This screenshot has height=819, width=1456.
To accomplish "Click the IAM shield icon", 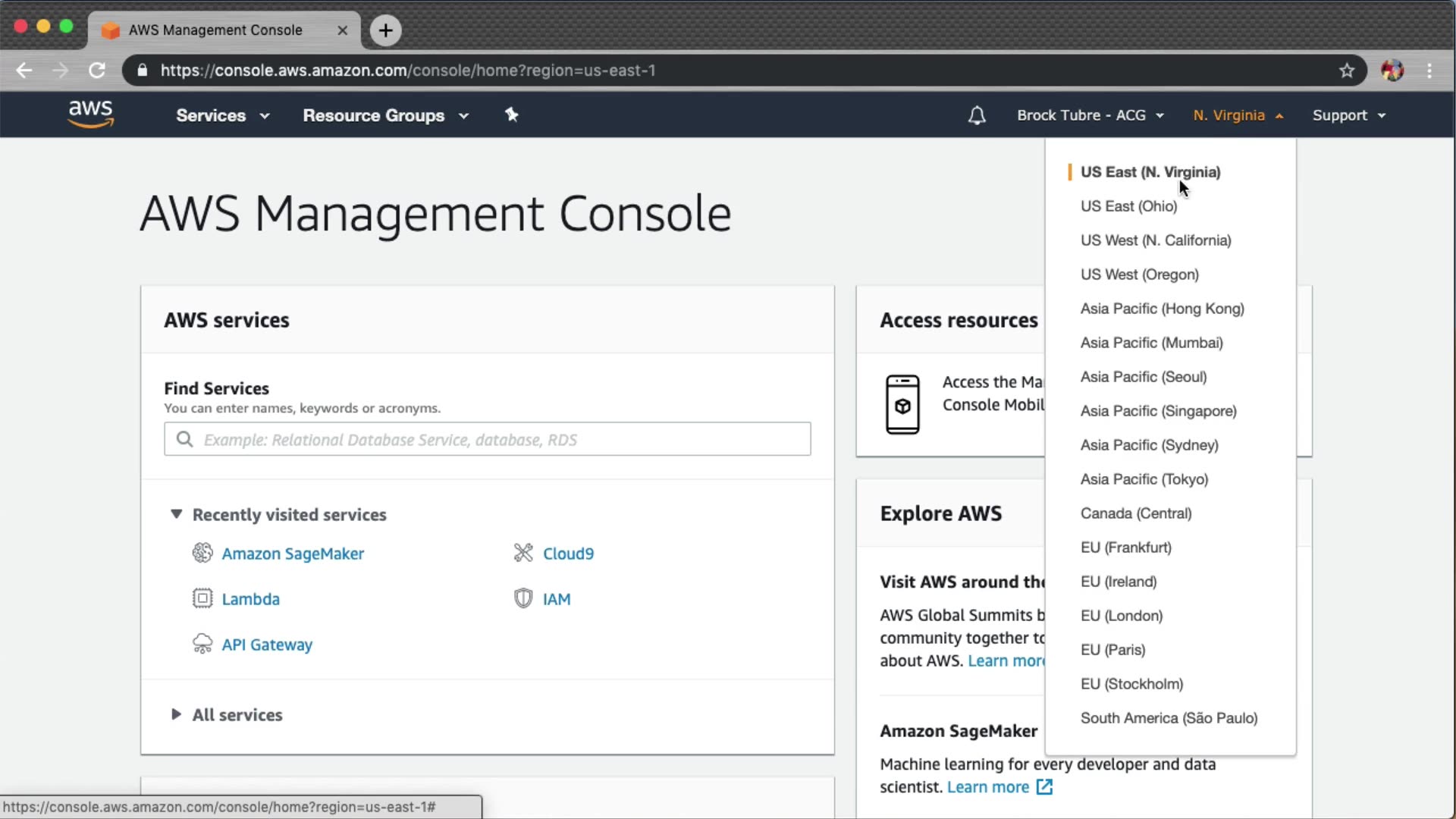I will pyautogui.click(x=523, y=598).
